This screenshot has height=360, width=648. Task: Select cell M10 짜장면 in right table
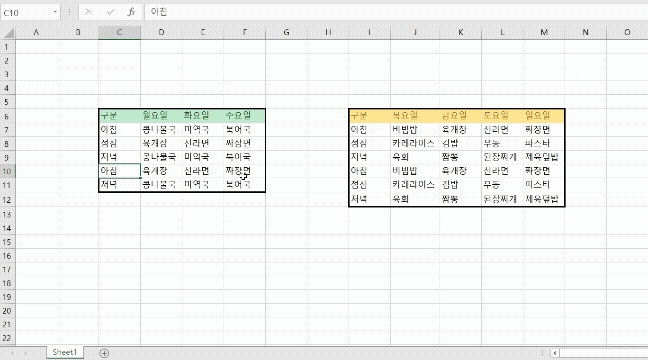(x=544, y=171)
